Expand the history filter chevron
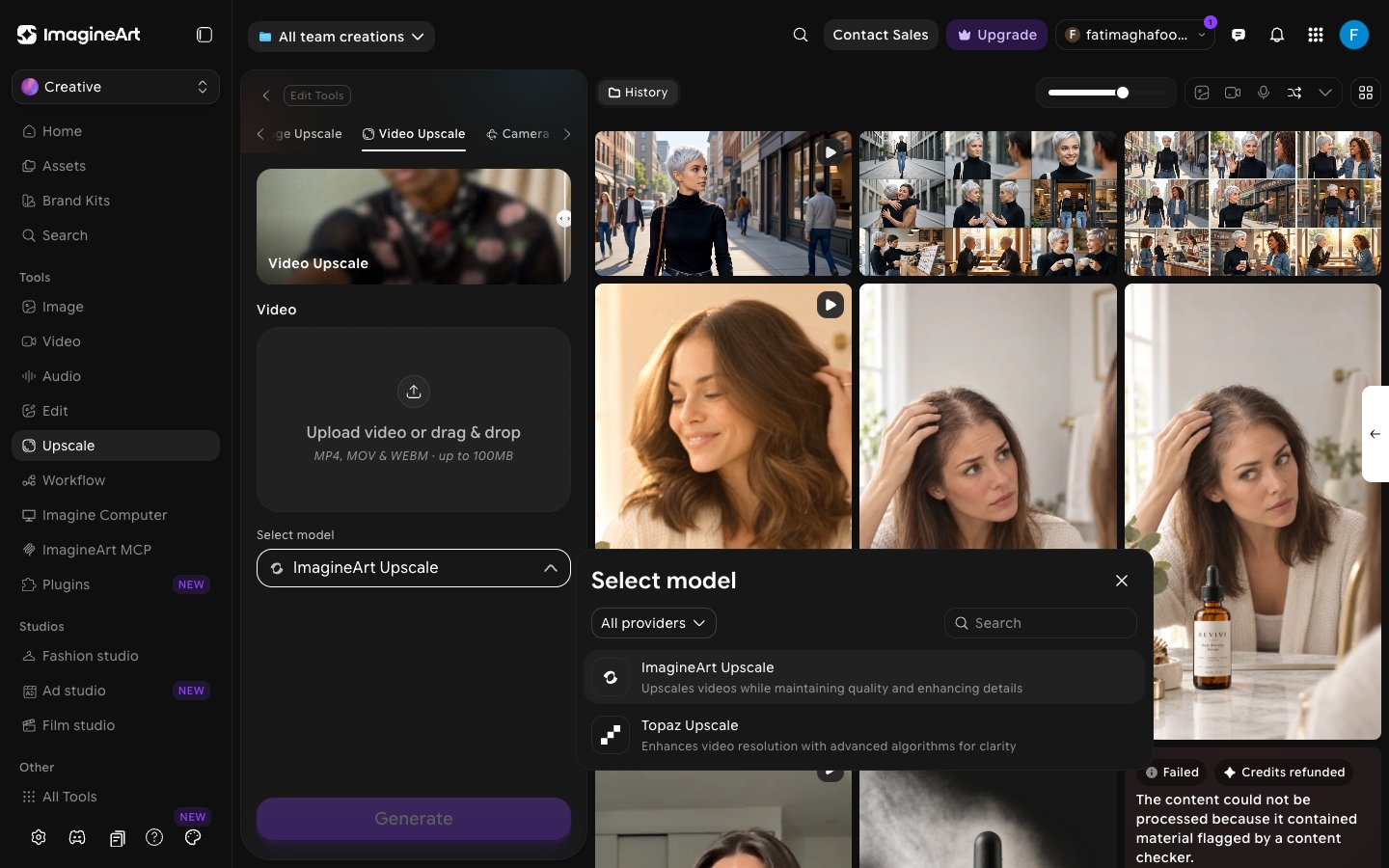Image resolution: width=1389 pixels, height=868 pixels. pos(1325,93)
